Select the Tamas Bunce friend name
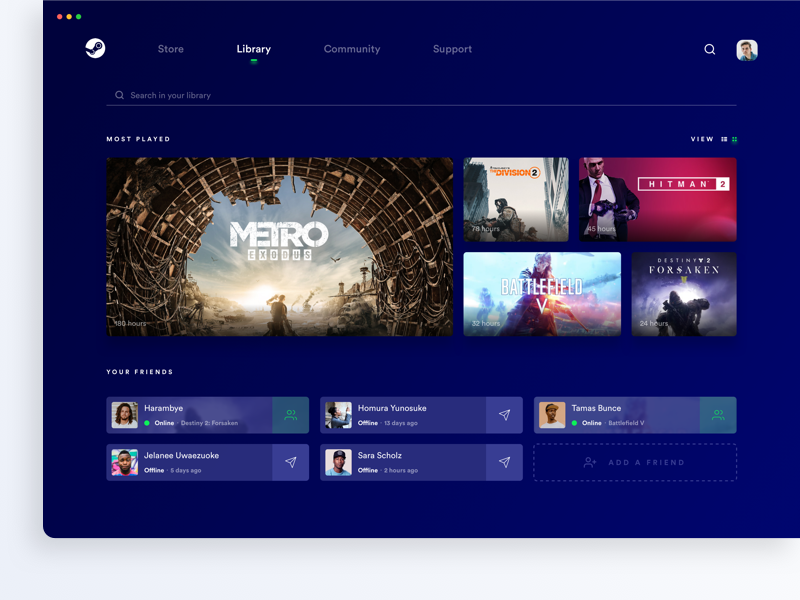800x600 pixels. (596, 408)
